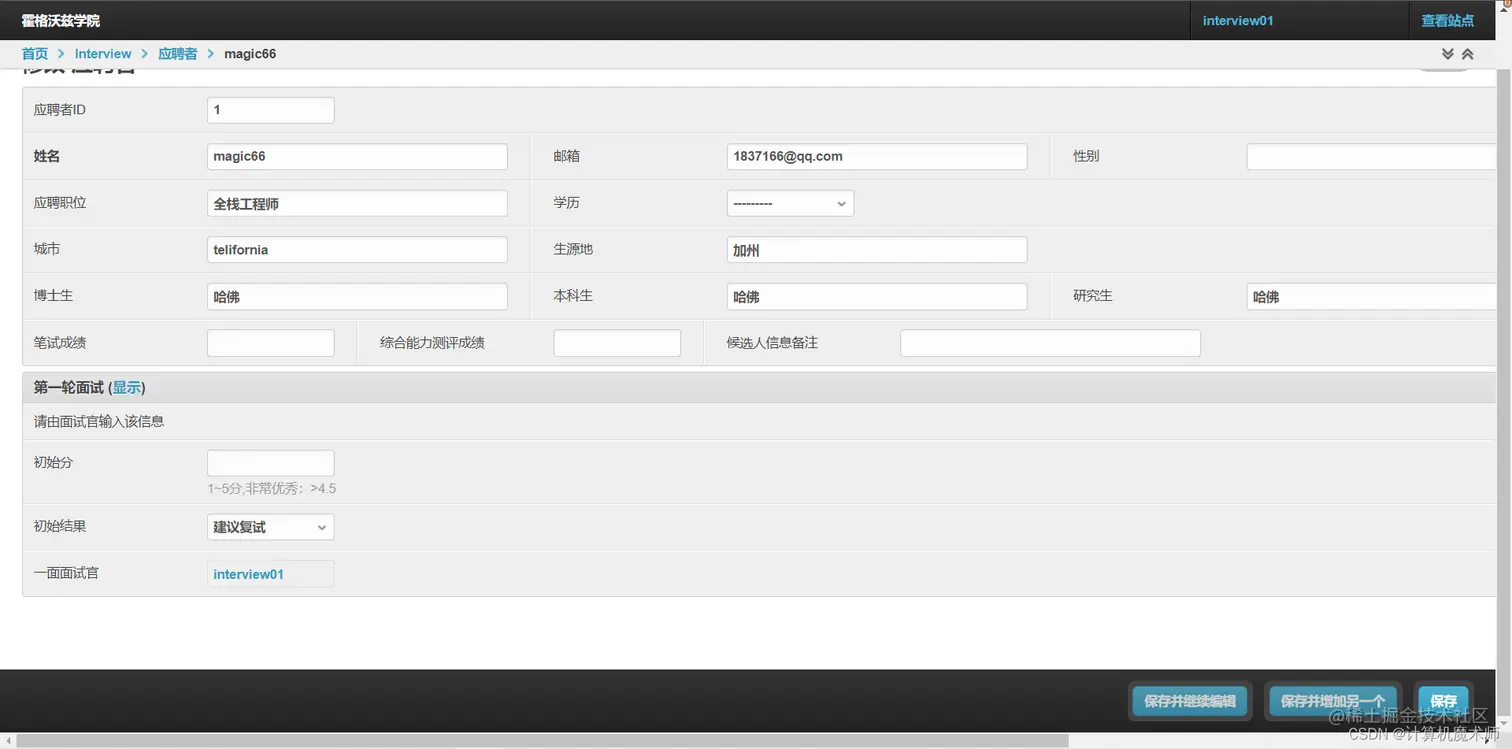Edit the 城市 field containing telifornia
Image resolution: width=1512 pixels, height=749 pixels.
point(357,250)
